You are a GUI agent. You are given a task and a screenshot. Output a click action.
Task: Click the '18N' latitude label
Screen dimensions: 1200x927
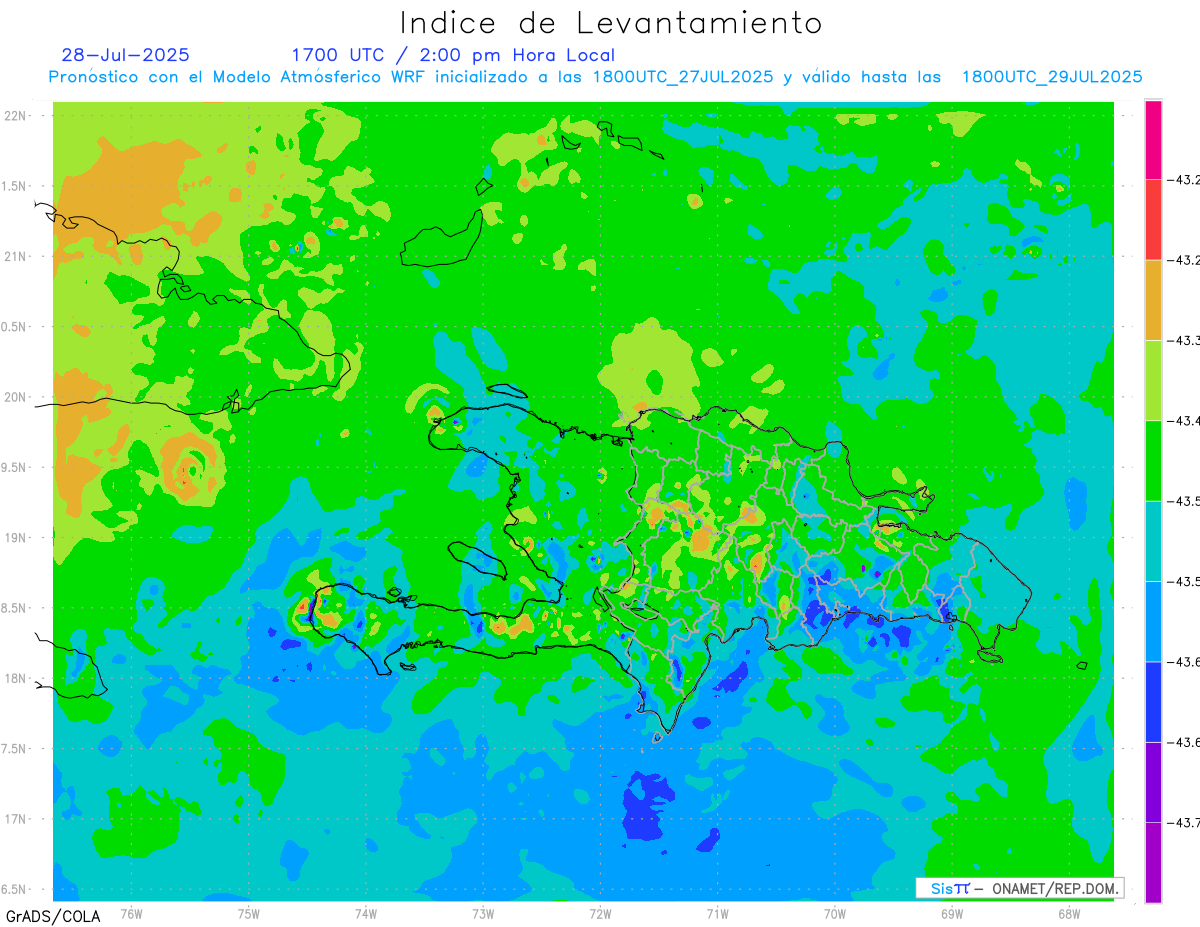click(x=14, y=678)
